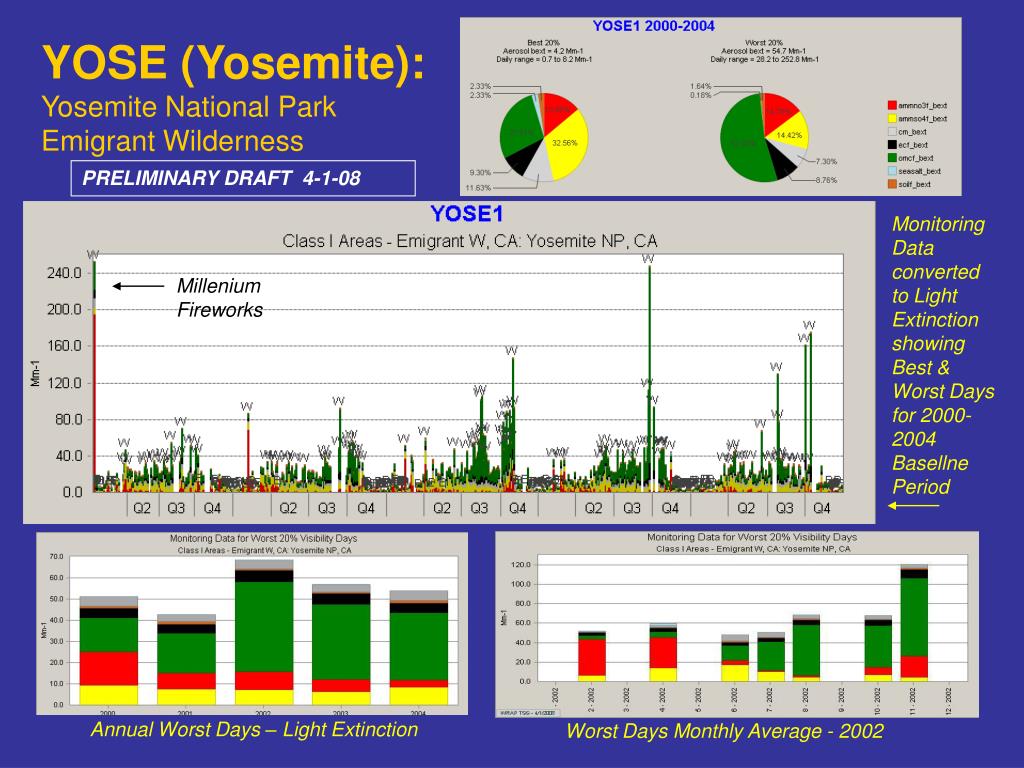Click the "YOSE1 2000-2004" pie panel heading
Image resolution: width=1024 pixels, height=768 pixels.
coord(654,26)
